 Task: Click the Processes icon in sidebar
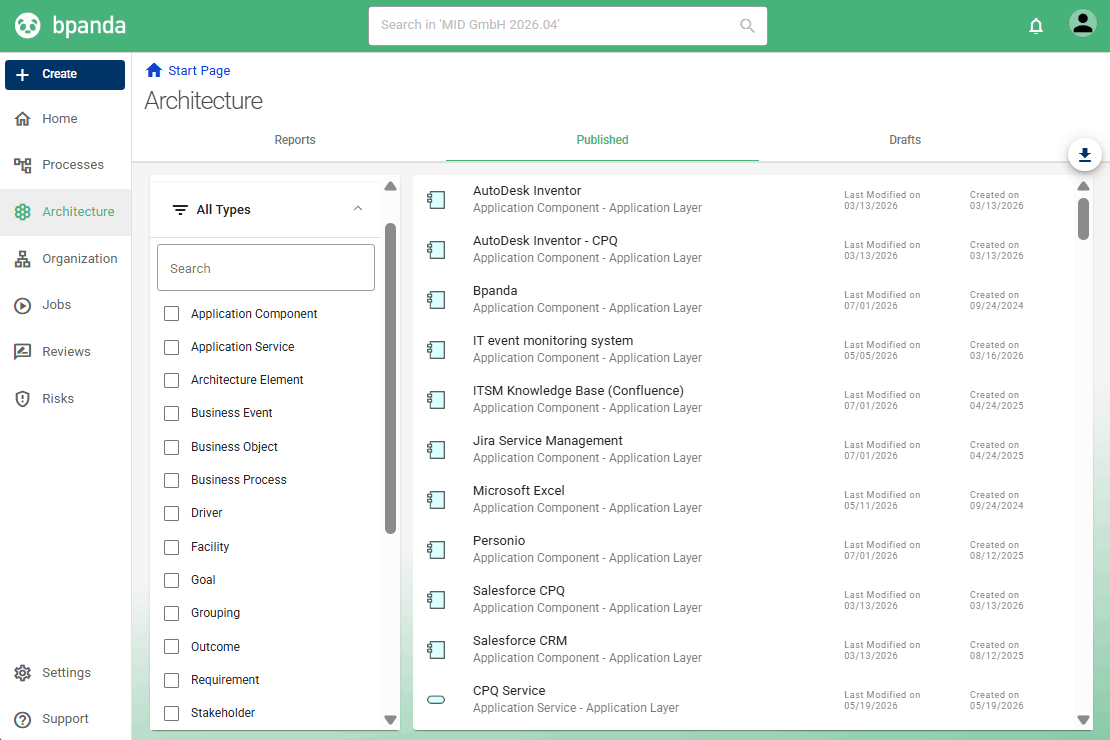tap(23, 165)
